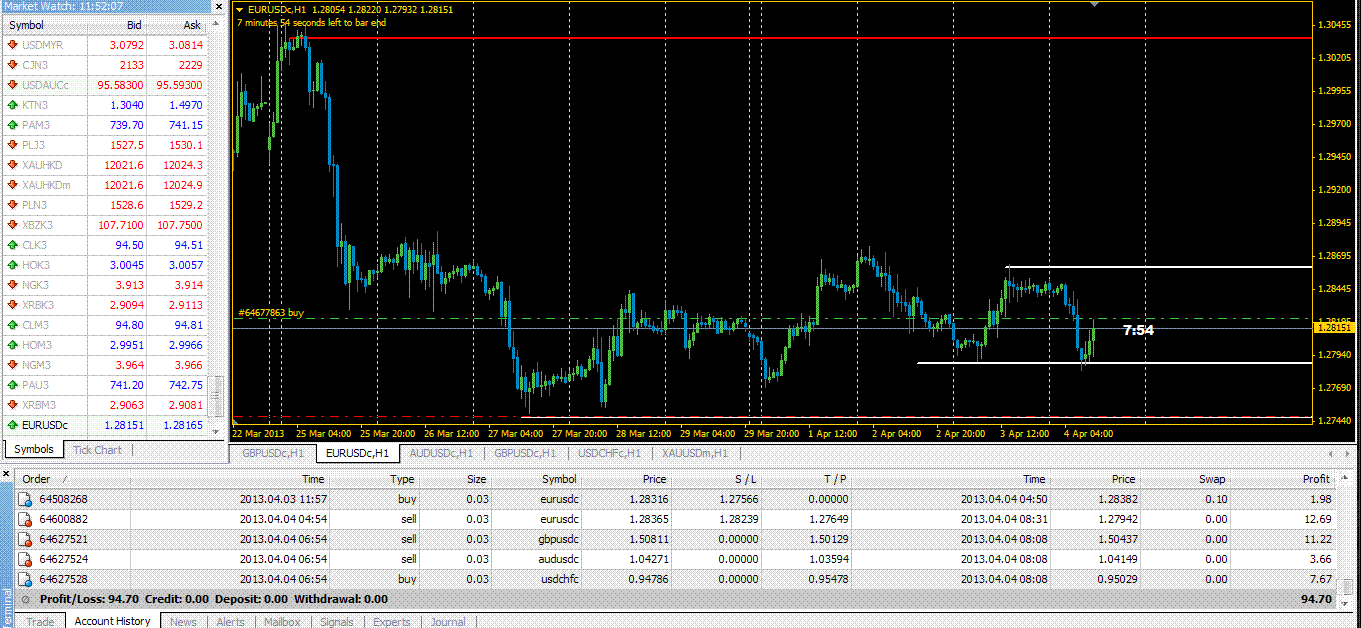Image resolution: width=1361 pixels, height=628 pixels.
Task: Click profit value 12.69 in Account History
Action: [x=1319, y=519]
